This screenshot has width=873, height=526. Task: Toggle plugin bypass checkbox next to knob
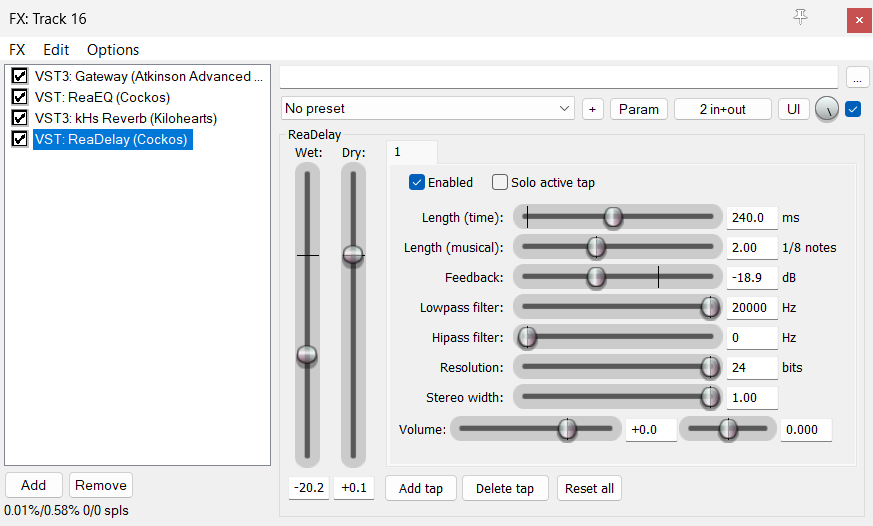point(853,109)
